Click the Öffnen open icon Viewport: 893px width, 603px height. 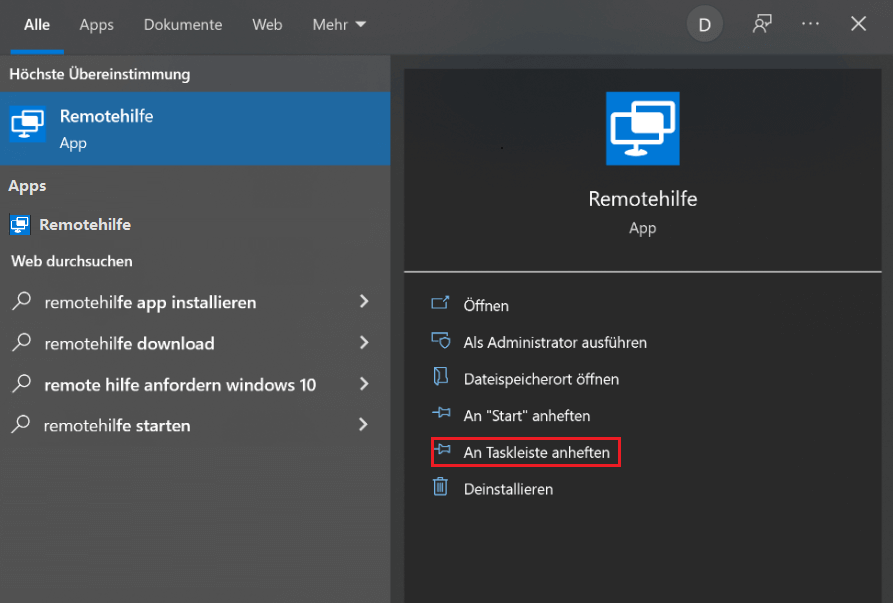click(440, 303)
